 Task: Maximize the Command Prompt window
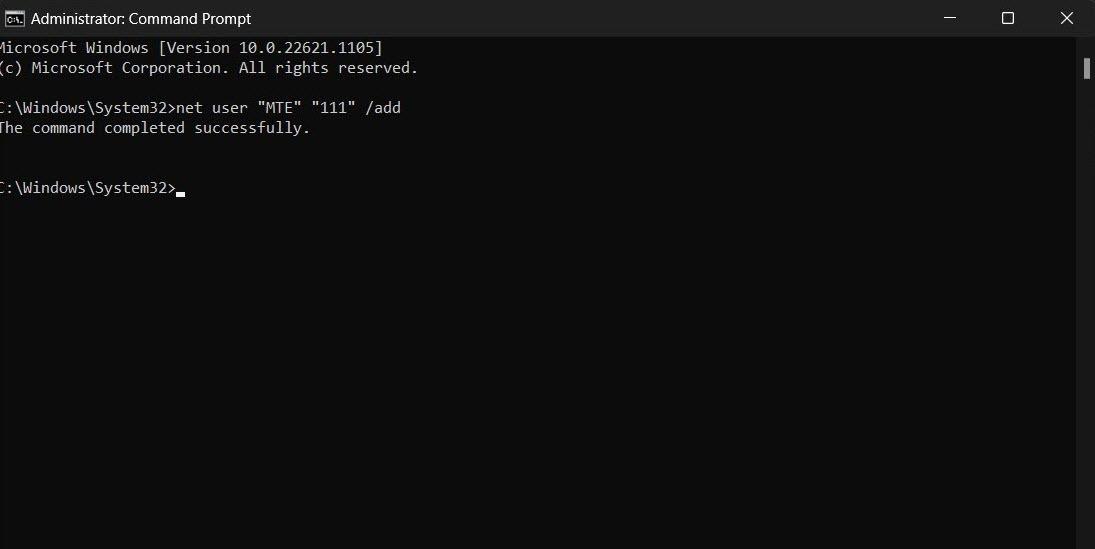pos(1008,18)
